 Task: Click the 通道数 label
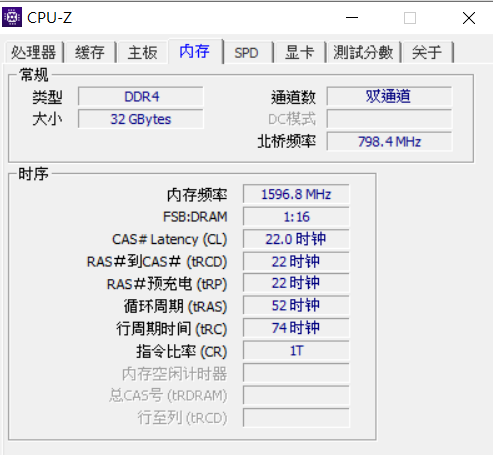293,97
